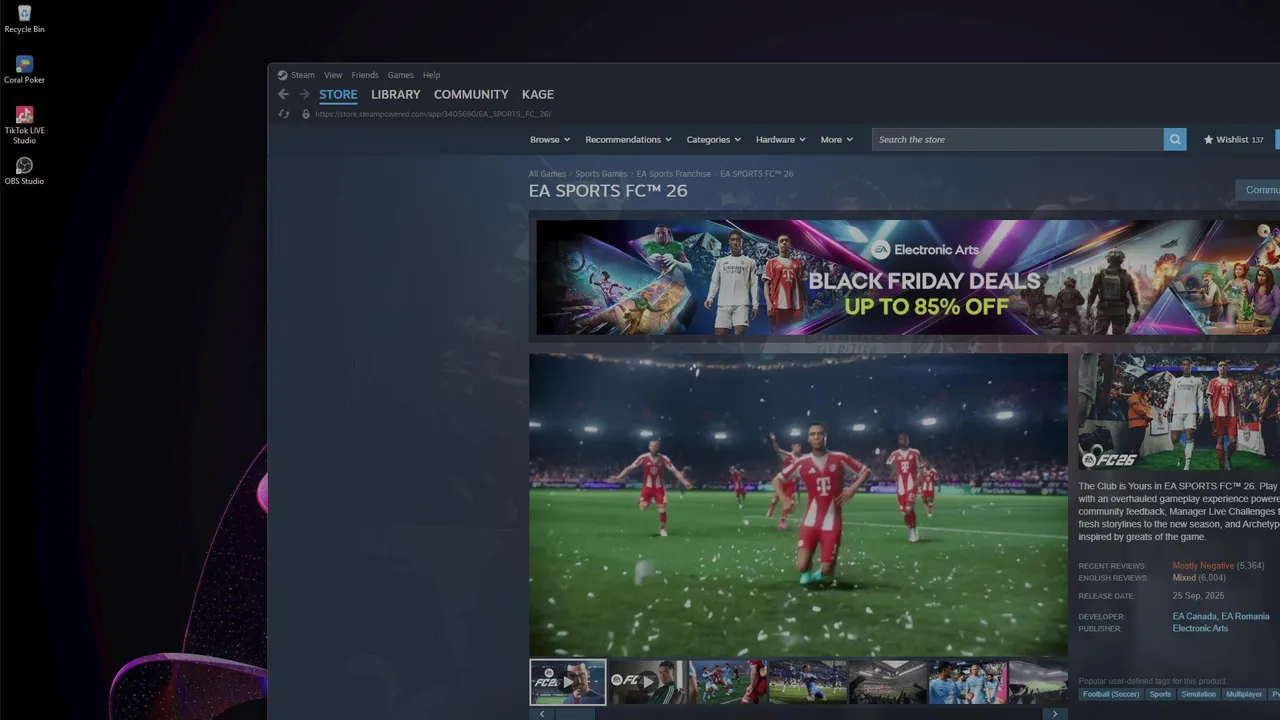Expand the Browse dropdown

550,140
